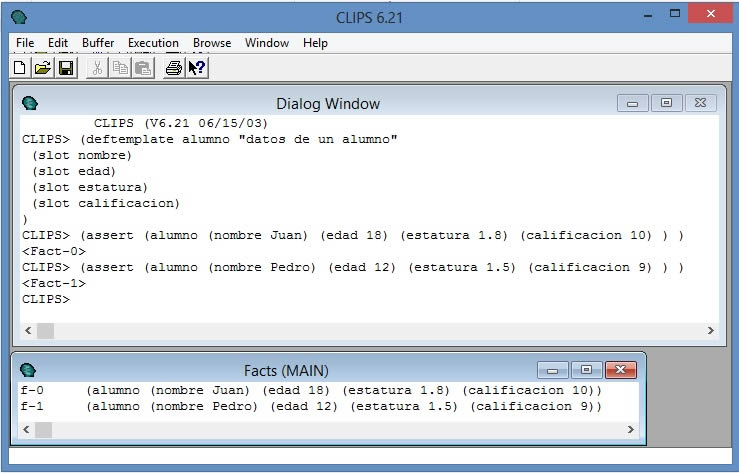
Task: Open the Help menu
Action: 315,43
